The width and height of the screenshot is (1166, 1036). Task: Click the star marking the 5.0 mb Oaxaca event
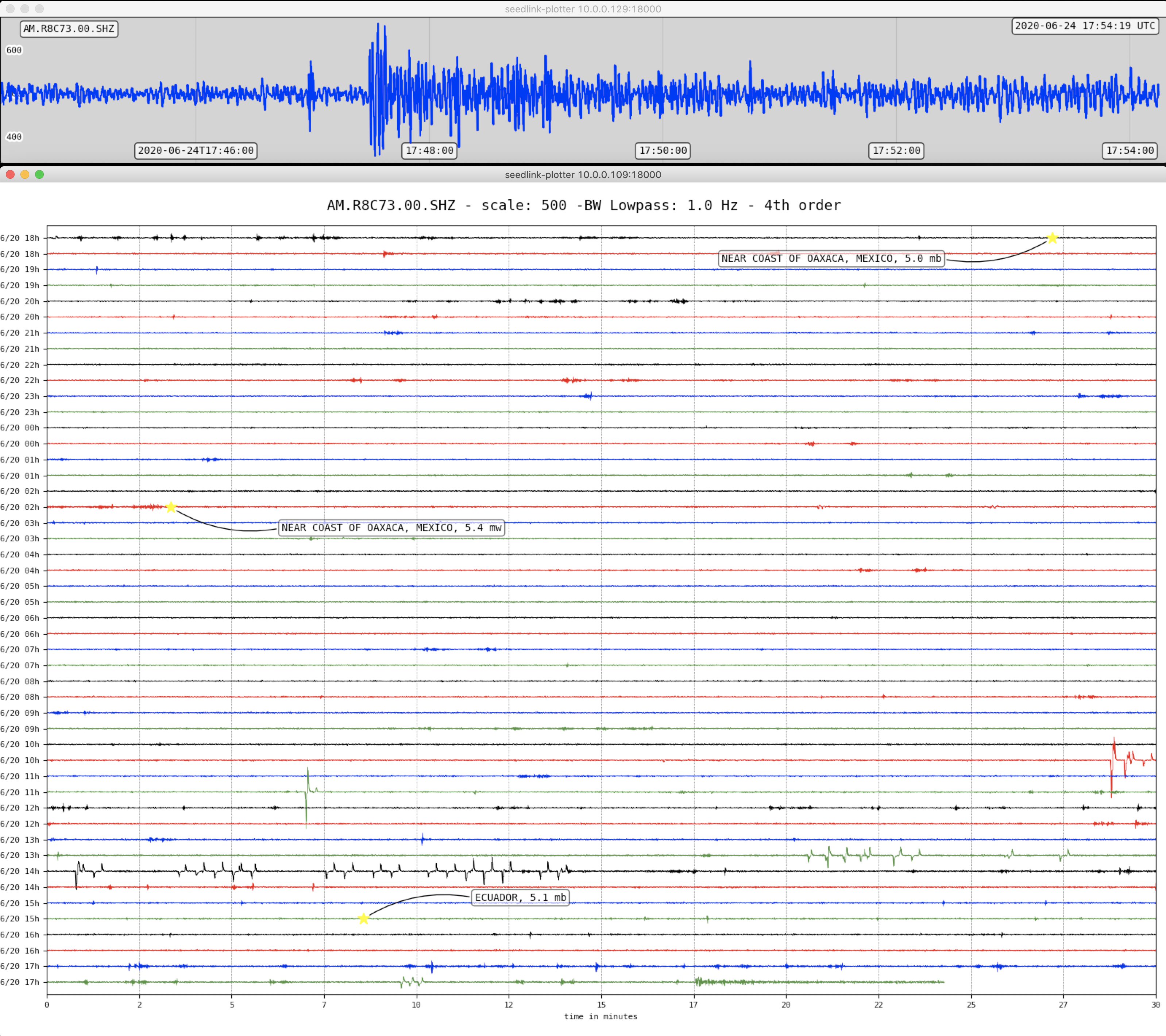click(1053, 238)
